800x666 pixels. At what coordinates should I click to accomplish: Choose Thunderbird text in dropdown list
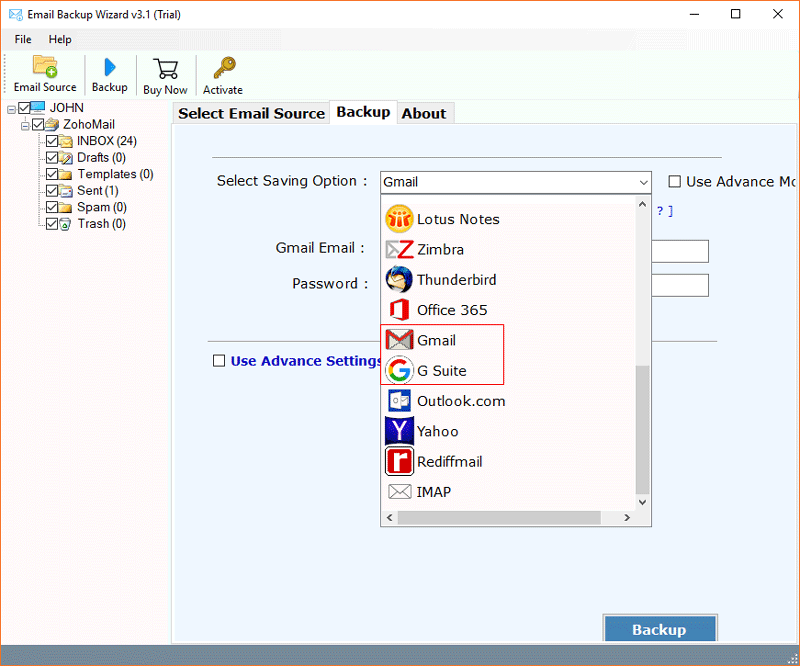(457, 280)
